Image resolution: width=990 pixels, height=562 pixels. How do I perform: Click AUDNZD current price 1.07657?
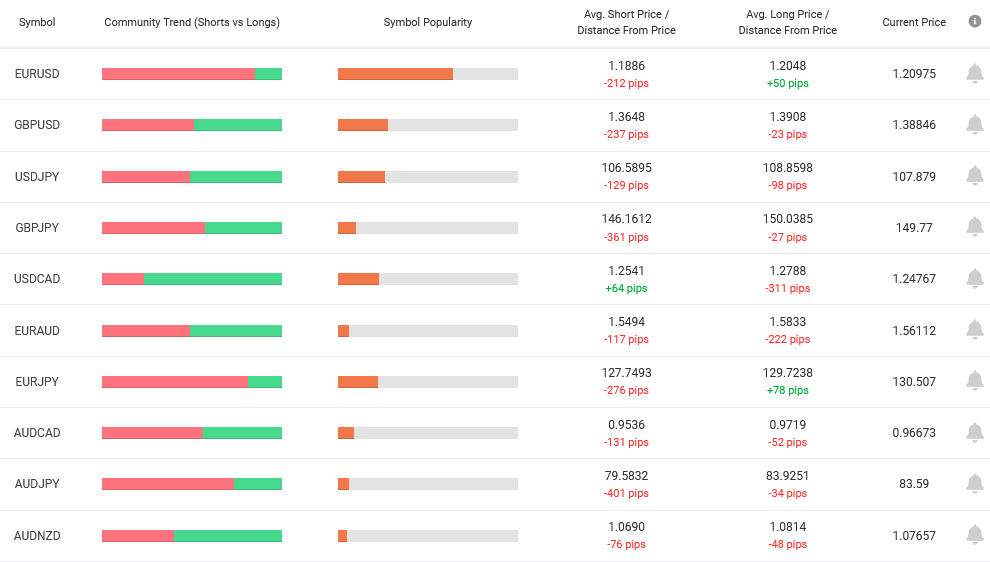(x=914, y=536)
